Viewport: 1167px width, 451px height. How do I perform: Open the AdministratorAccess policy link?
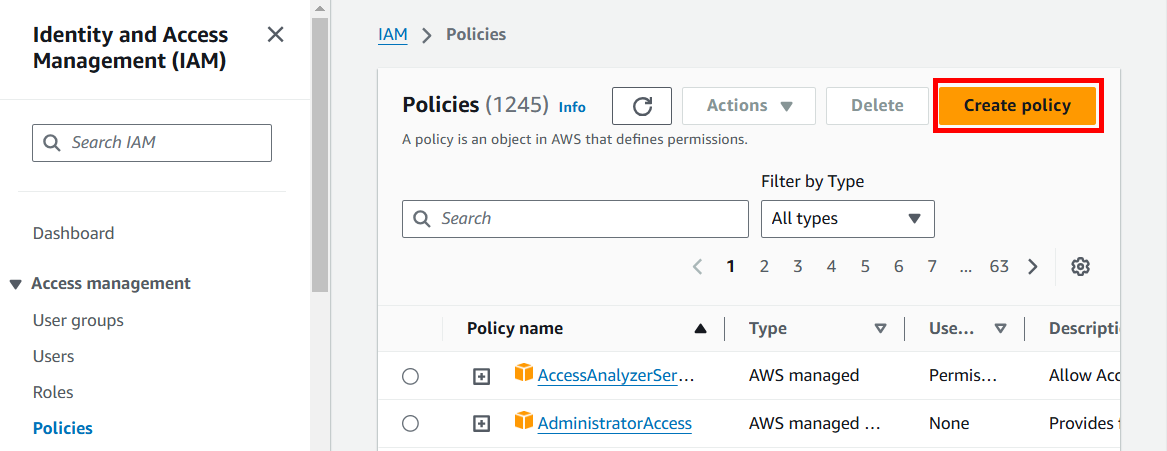pyautogui.click(x=615, y=423)
